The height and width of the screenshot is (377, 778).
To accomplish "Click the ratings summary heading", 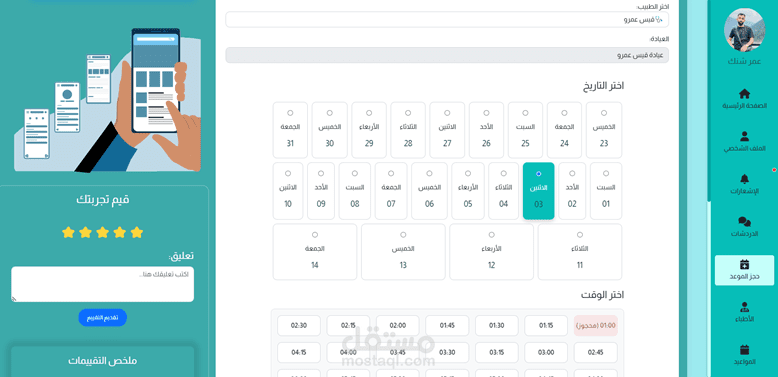I will tap(103, 361).
